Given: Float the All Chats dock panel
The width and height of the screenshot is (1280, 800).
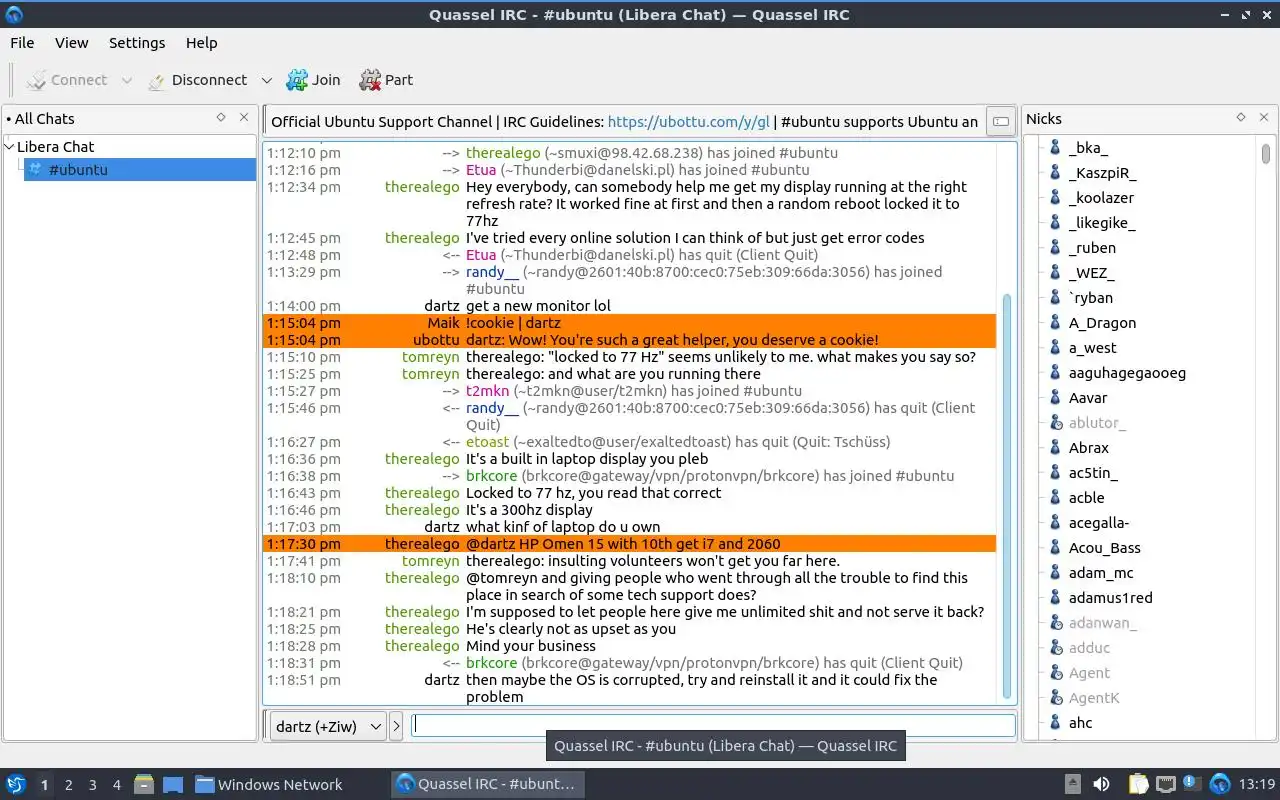Looking at the screenshot, I should 221,117.
